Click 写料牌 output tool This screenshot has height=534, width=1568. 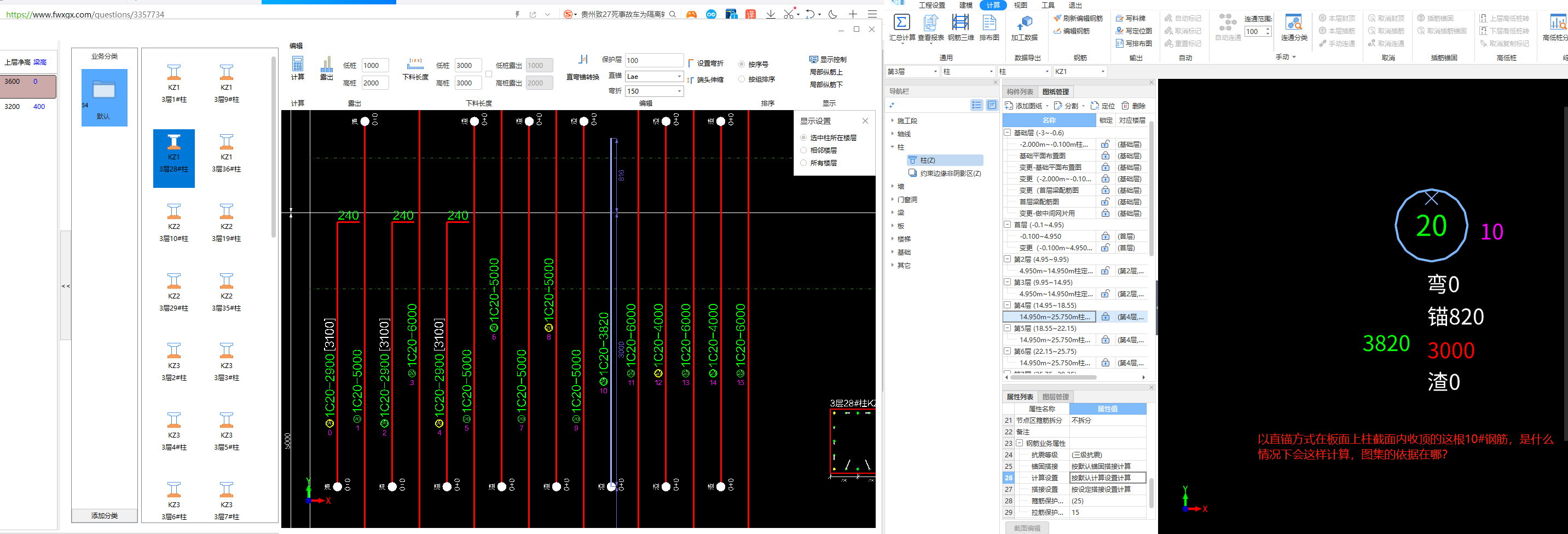click(1130, 18)
